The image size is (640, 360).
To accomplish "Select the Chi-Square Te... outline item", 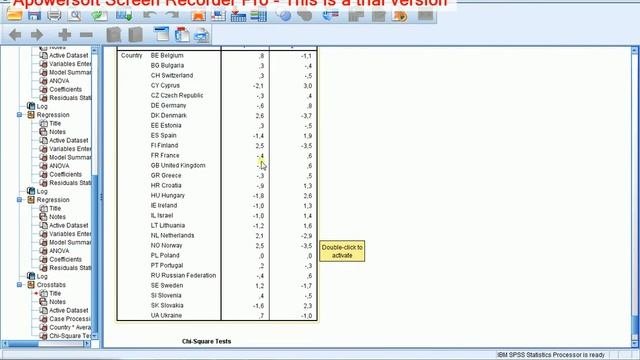I will pos(70,336).
